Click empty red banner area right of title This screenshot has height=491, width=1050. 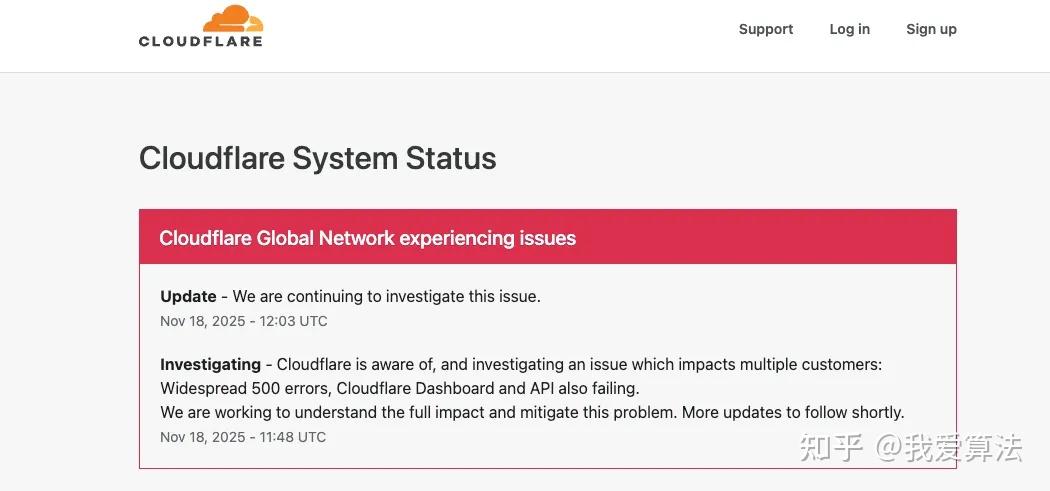[x=780, y=238]
